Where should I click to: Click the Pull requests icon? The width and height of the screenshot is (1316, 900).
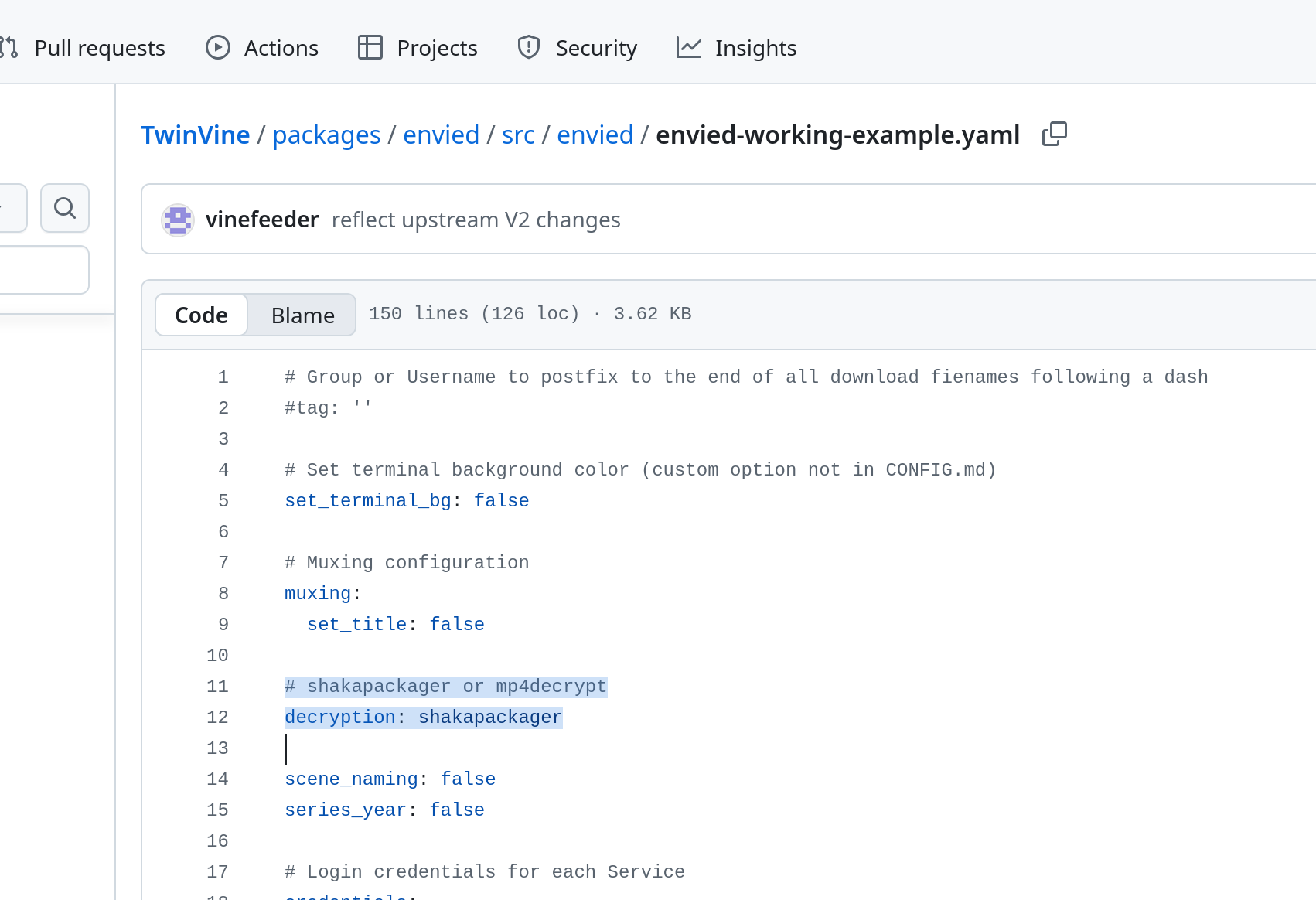tap(10, 48)
